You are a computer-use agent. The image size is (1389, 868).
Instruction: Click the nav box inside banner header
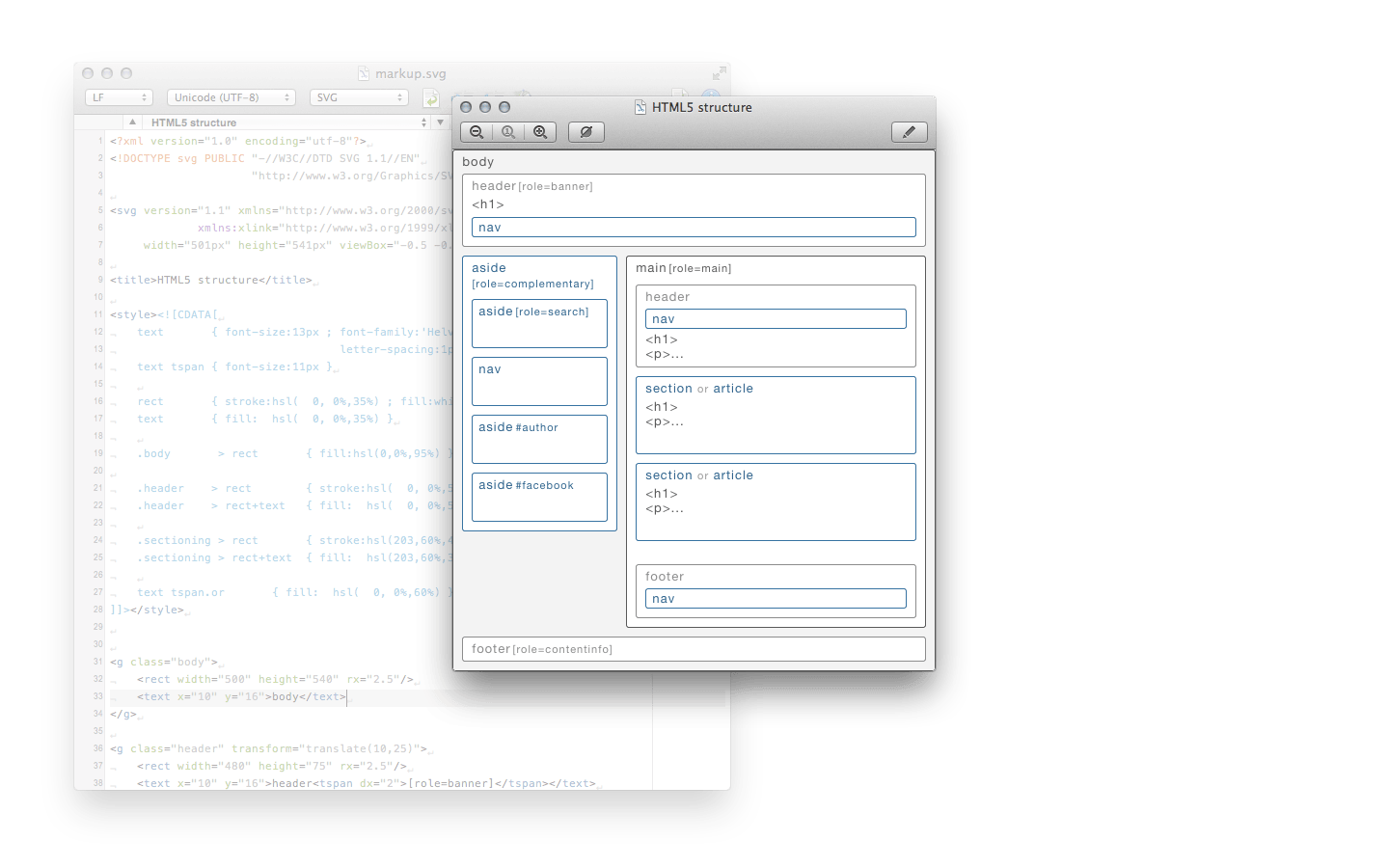[693, 228]
